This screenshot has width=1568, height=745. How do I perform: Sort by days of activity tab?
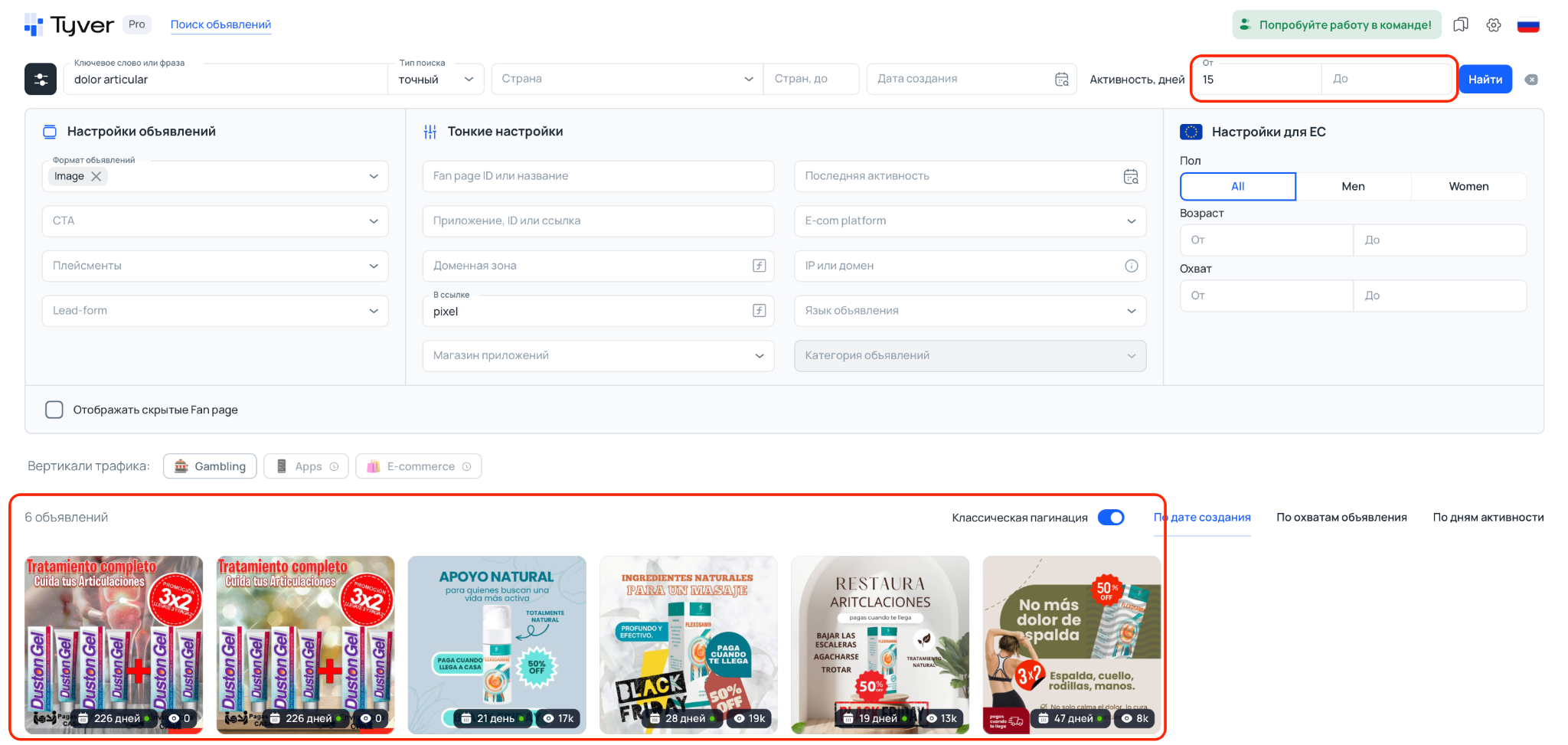click(x=1488, y=518)
